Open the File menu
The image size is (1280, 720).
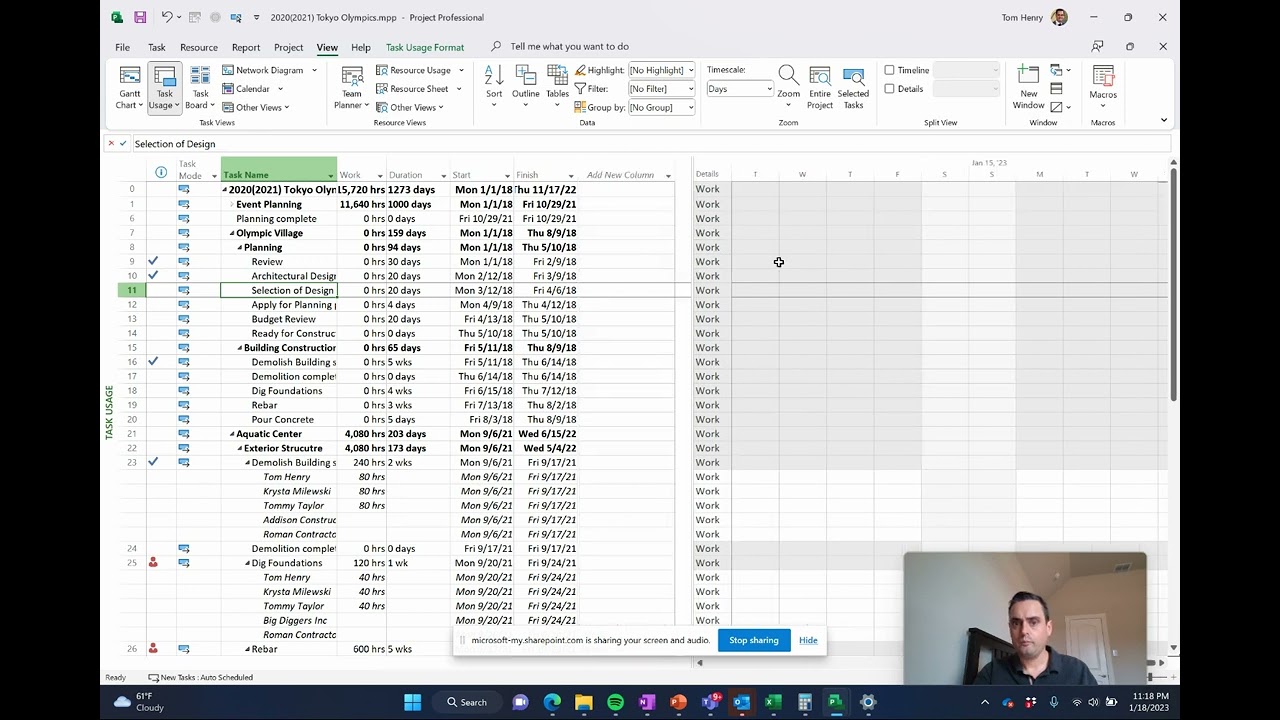(x=122, y=47)
